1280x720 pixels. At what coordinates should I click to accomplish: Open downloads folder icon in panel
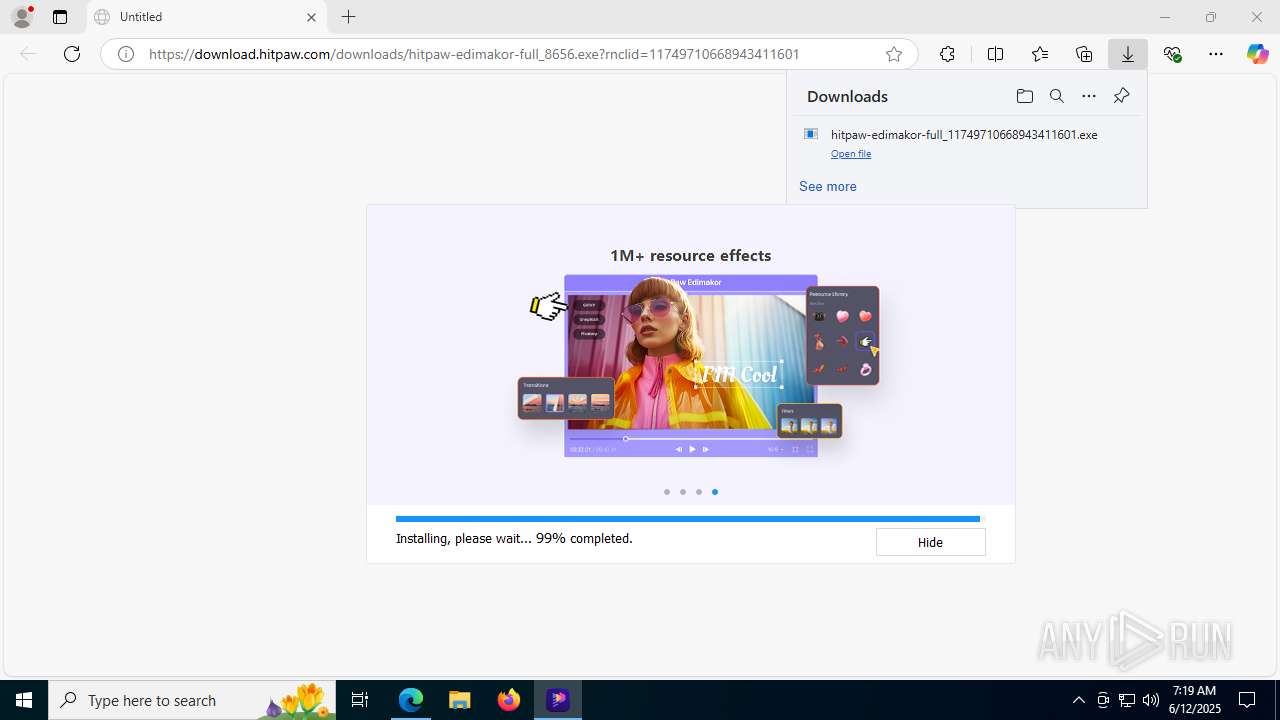pos(1024,96)
